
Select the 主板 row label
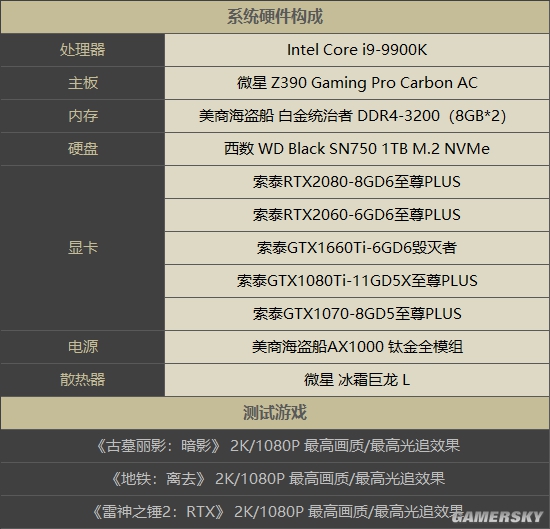(83, 83)
